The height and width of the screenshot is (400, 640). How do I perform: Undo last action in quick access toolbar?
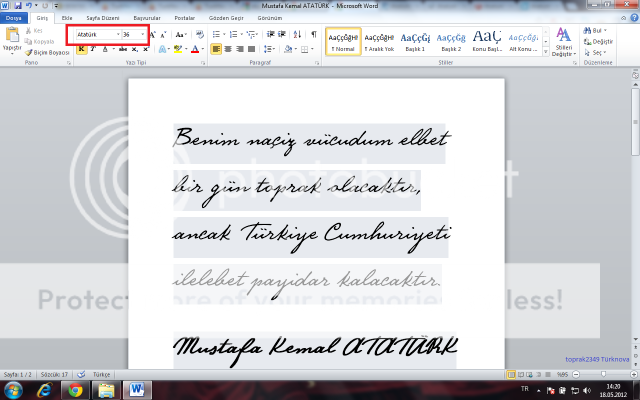click(x=29, y=6)
